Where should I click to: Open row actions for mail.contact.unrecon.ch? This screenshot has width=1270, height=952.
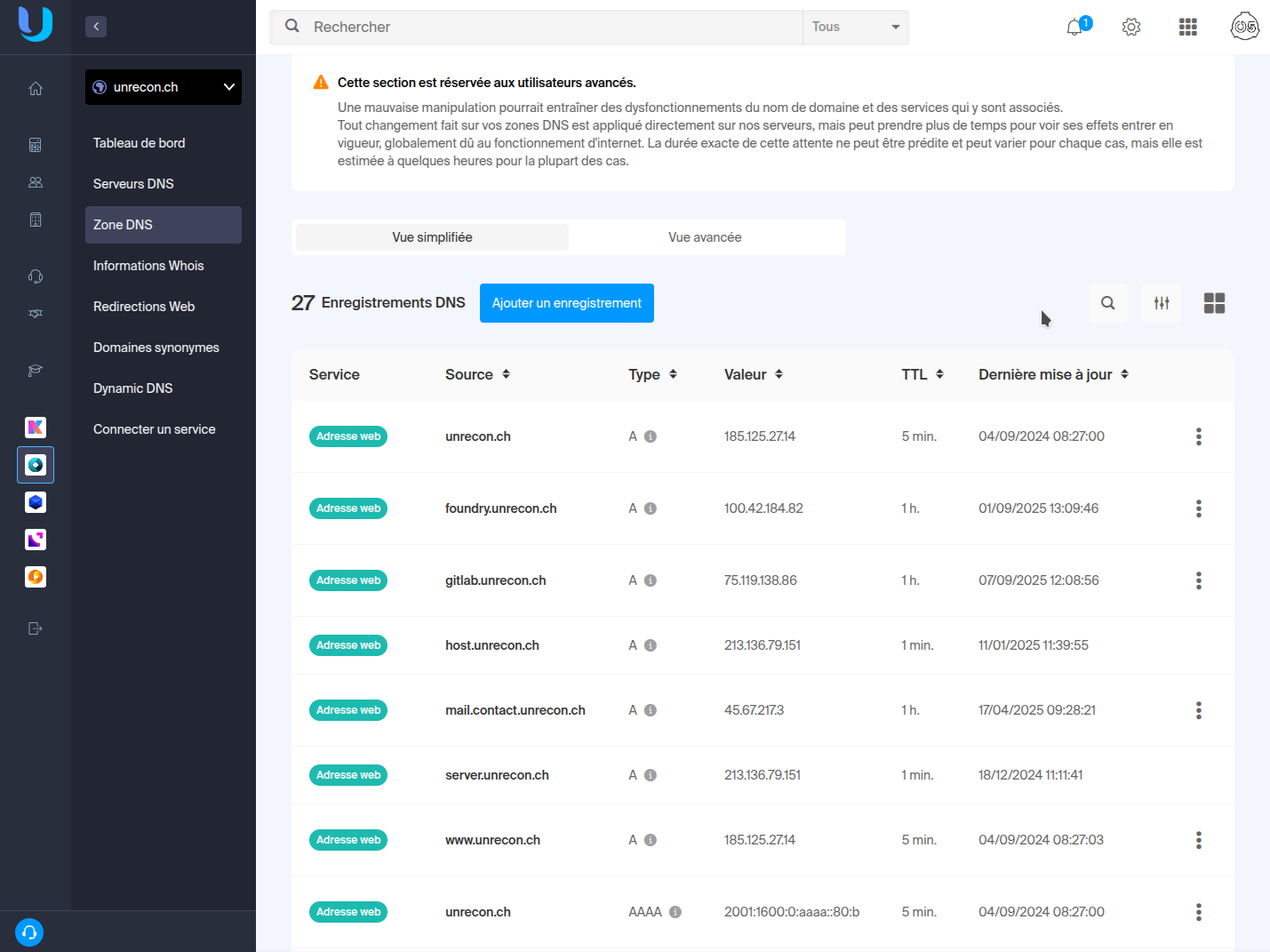[x=1199, y=710]
